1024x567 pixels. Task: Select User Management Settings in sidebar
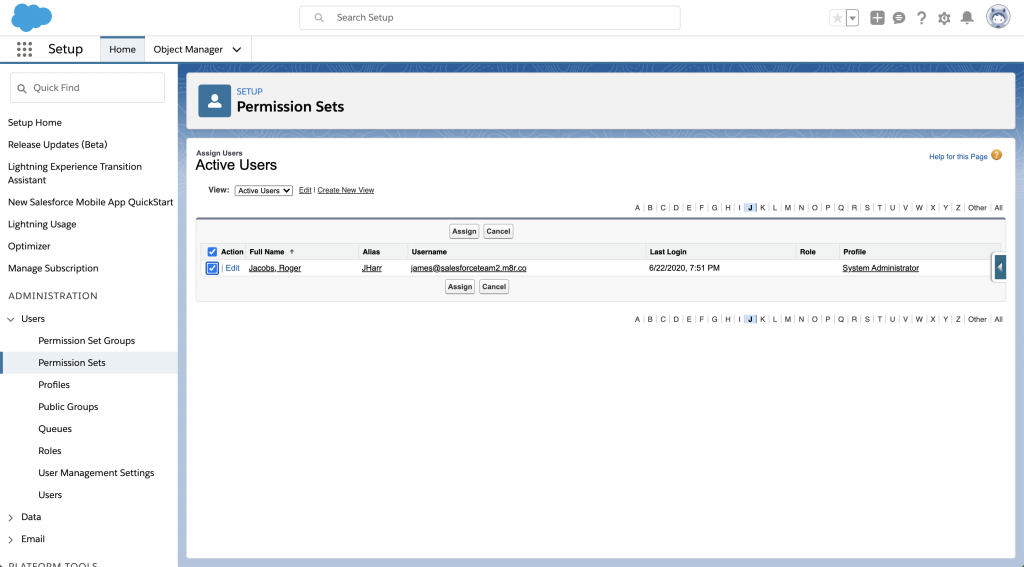tap(96, 472)
